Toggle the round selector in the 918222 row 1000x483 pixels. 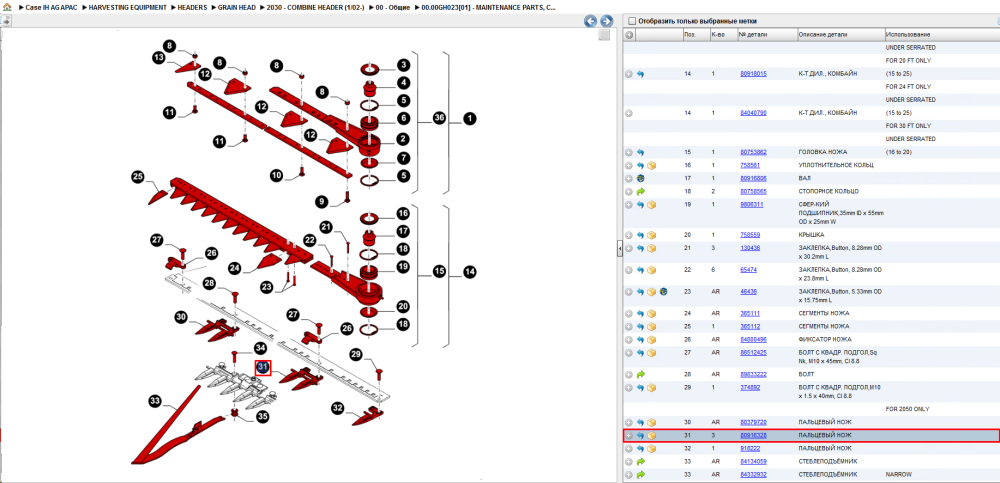[629, 449]
